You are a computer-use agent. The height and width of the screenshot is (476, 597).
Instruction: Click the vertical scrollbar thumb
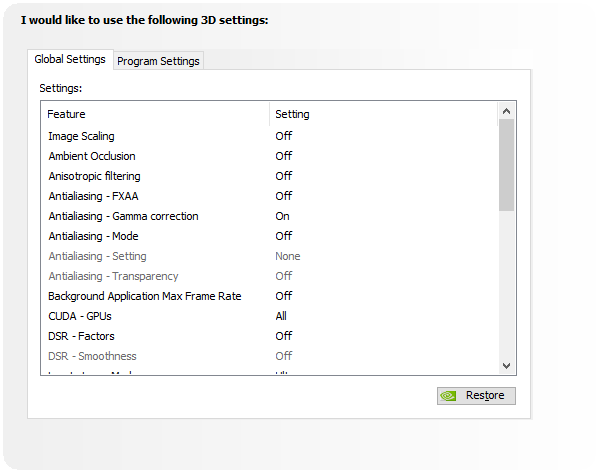[x=506, y=165]
